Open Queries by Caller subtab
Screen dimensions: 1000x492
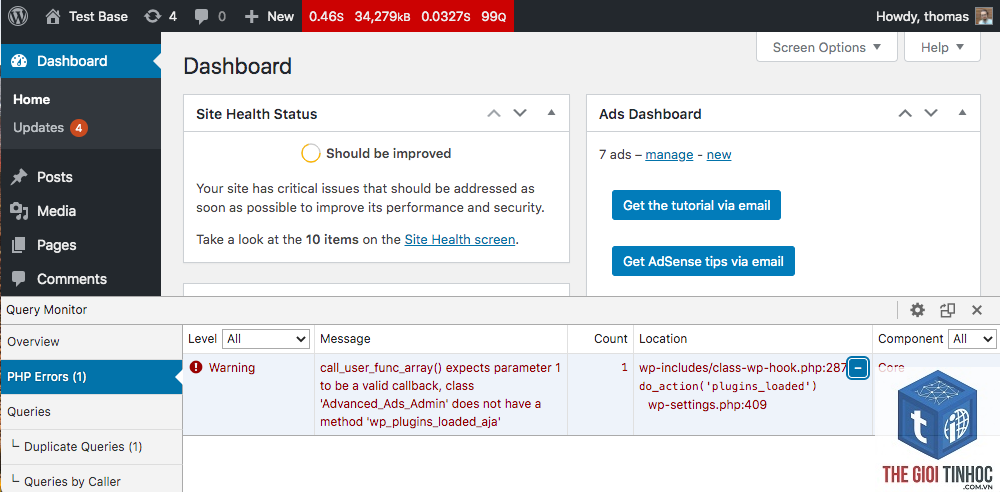[91, 480]
